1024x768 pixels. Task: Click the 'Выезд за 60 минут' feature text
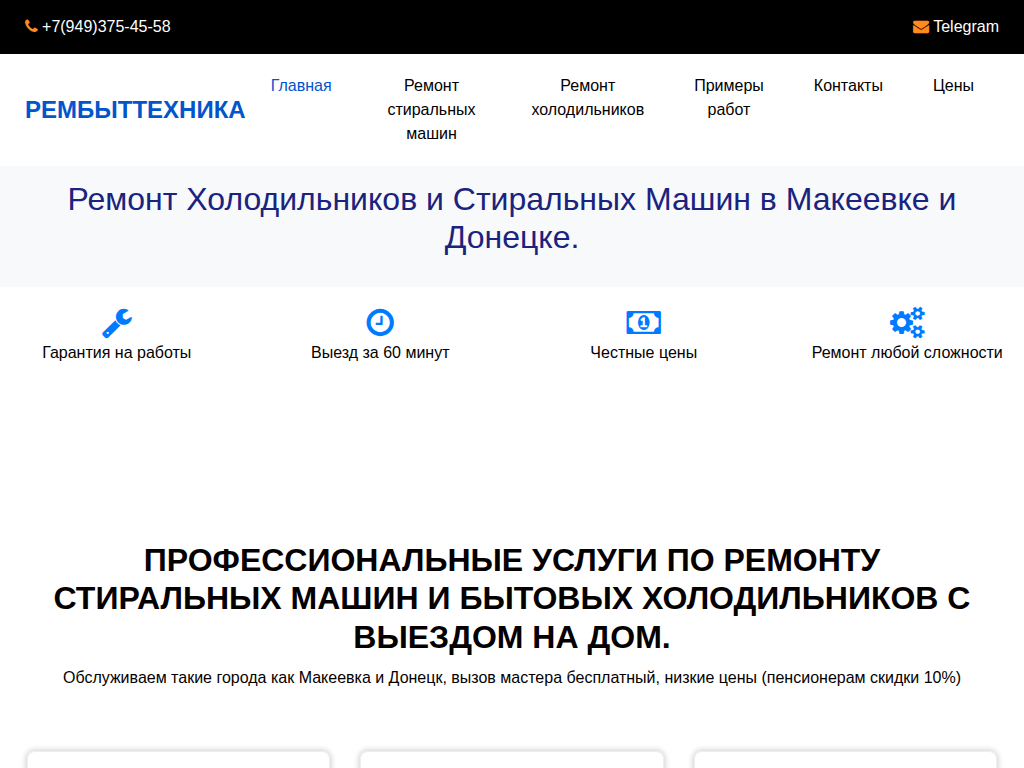tap(379, 352)
